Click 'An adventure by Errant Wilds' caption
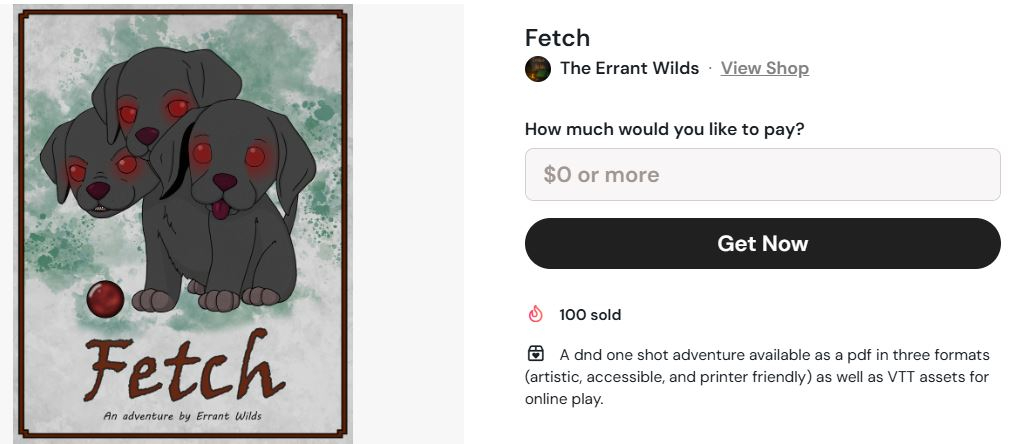This screenshot has width=1020, height=444. [184, 415]
